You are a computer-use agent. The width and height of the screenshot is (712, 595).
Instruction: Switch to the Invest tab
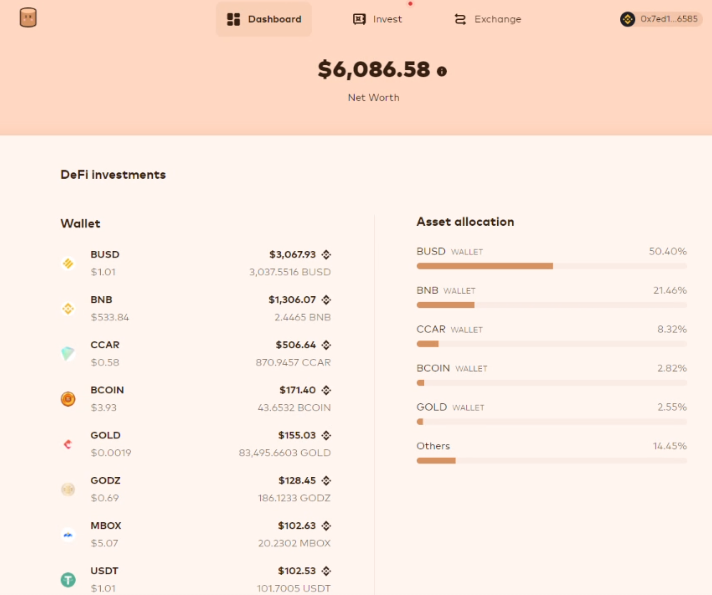377,19
